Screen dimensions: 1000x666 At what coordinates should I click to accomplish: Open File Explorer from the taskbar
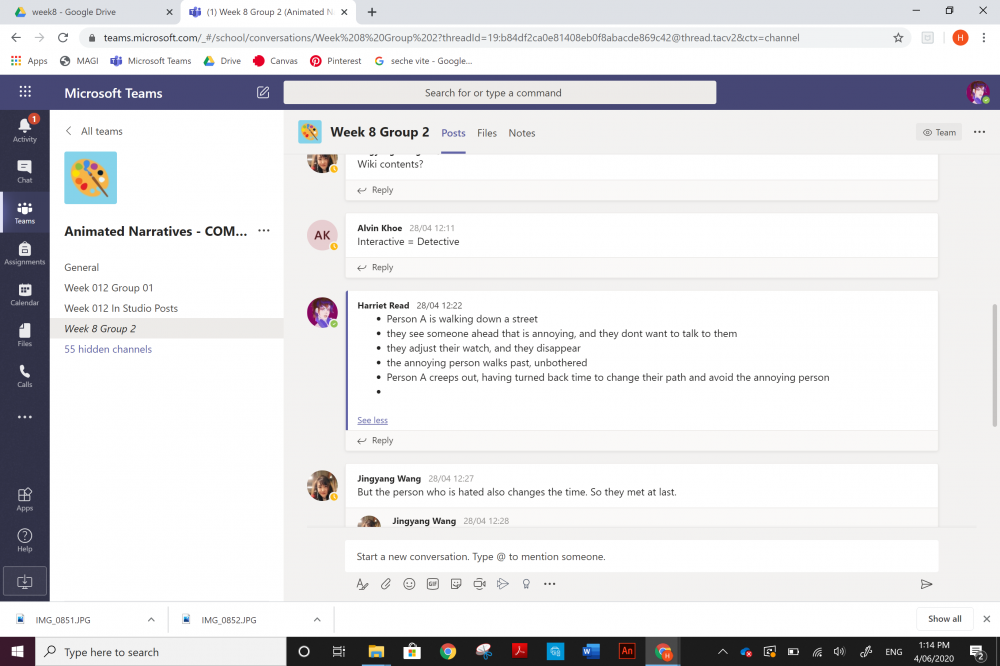click(376, 651)
